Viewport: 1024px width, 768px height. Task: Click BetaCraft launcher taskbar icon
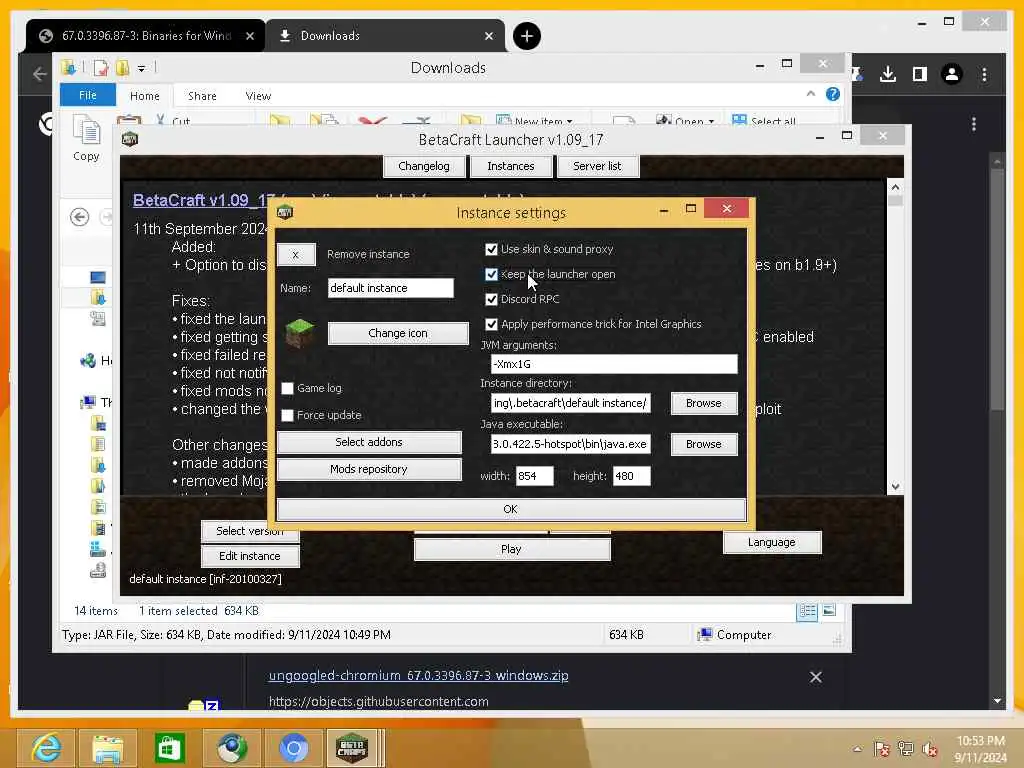pos(353,748)
